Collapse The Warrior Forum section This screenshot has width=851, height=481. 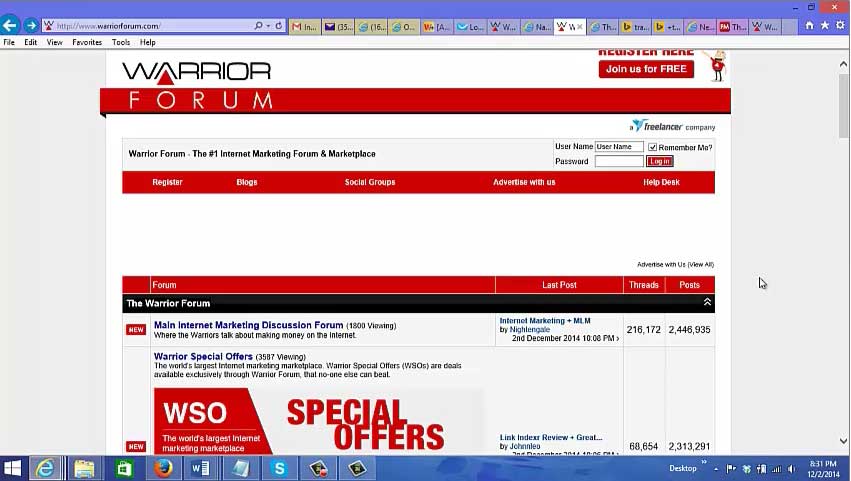coord(707,302)
